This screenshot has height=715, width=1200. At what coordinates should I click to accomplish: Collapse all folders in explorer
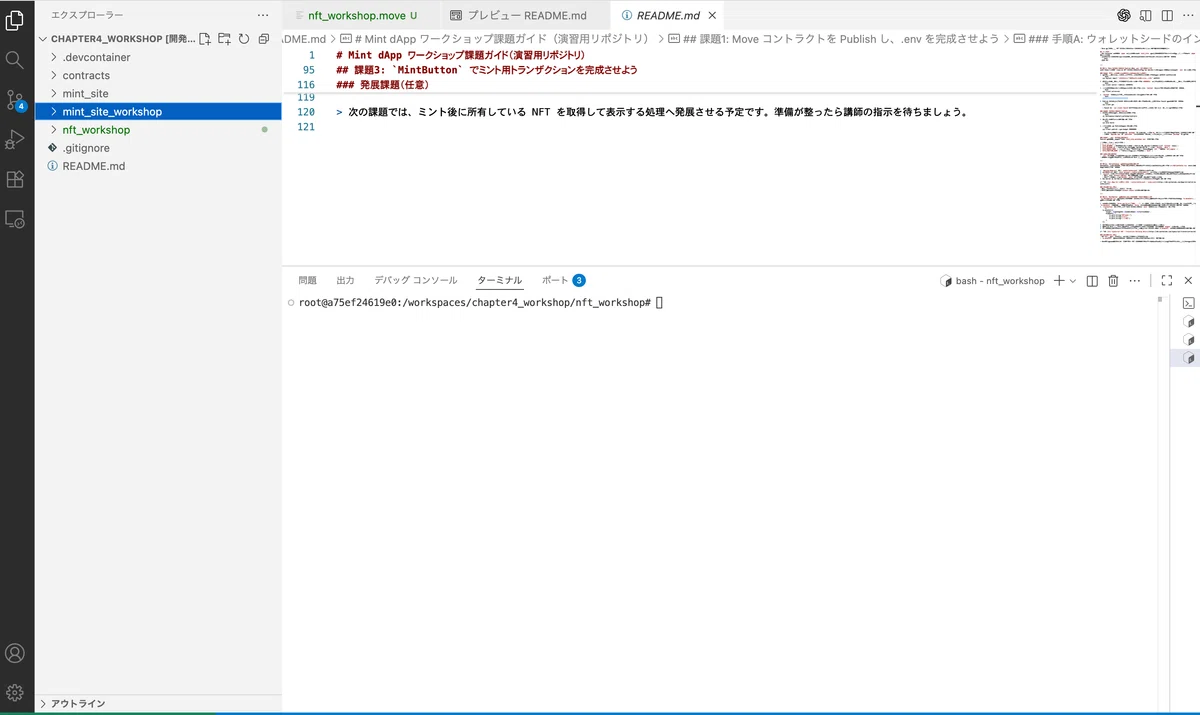(x=263, y=39)
